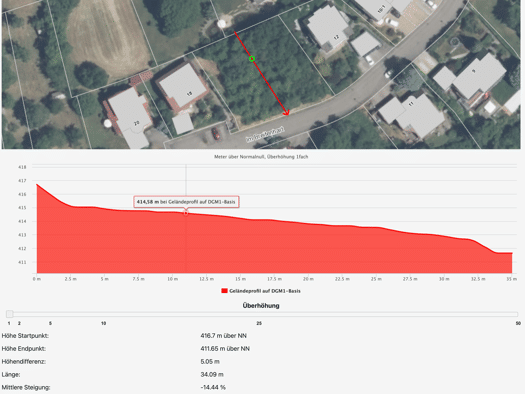Screen dimensions: 525x394
Task: Click the green circle marker on profile line
Action: pos(252,59)
